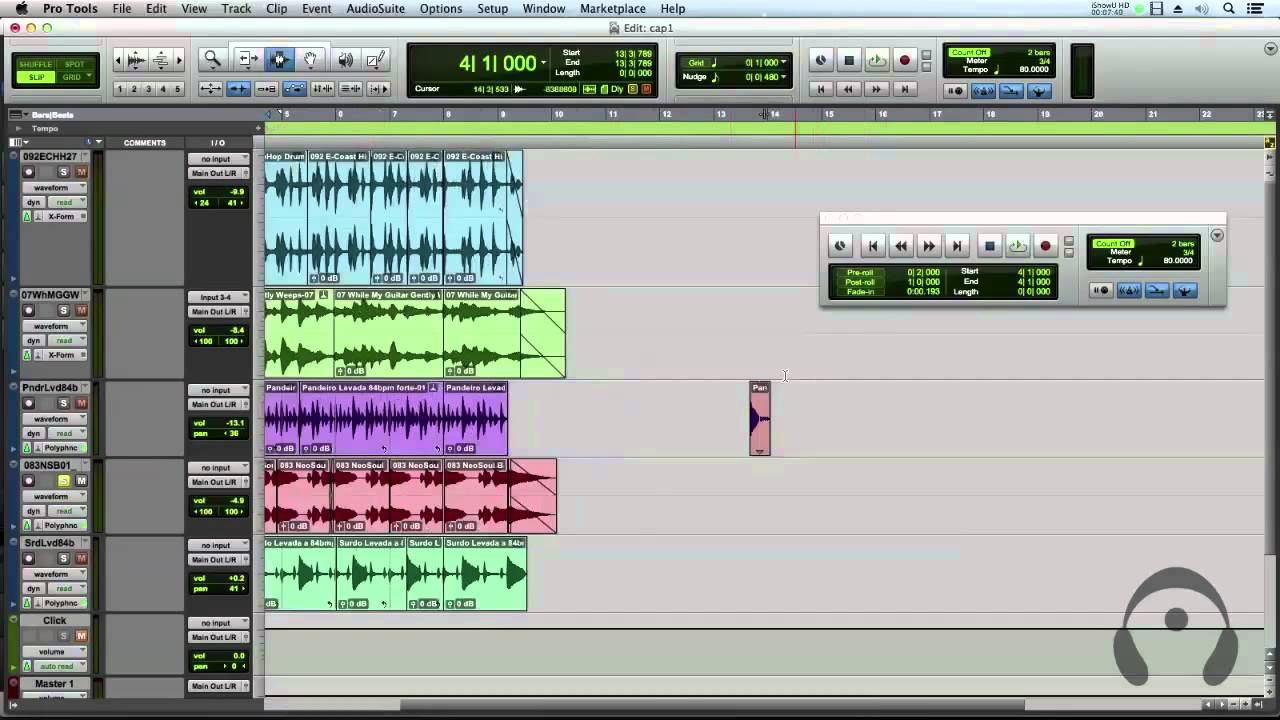Open the Setup menu
The image size is (1280, 720).
[x=492, y=9]
